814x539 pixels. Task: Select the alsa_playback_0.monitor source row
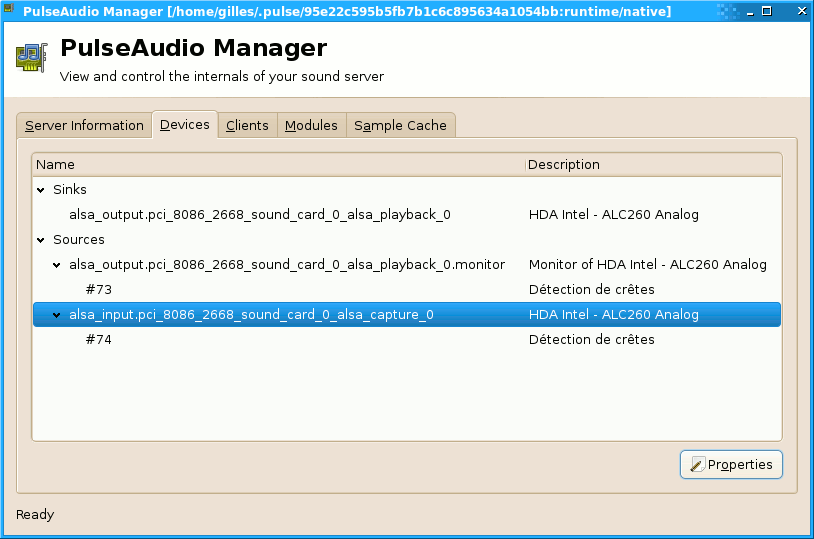pyautogui.click(x=407, y=264)
